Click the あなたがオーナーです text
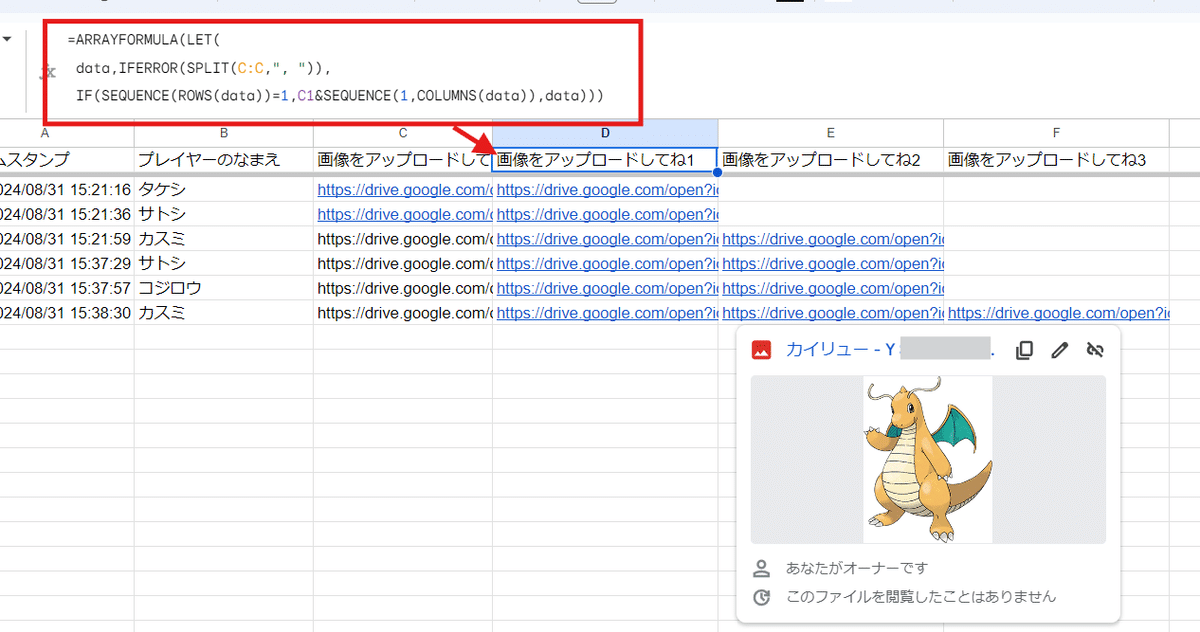 857,568
